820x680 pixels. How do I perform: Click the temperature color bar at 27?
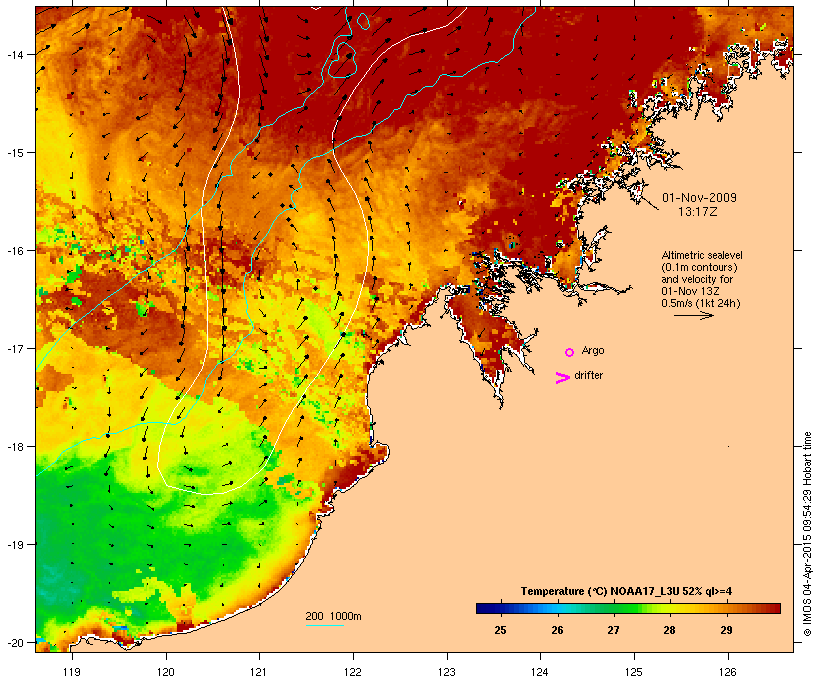pos(613,608)
